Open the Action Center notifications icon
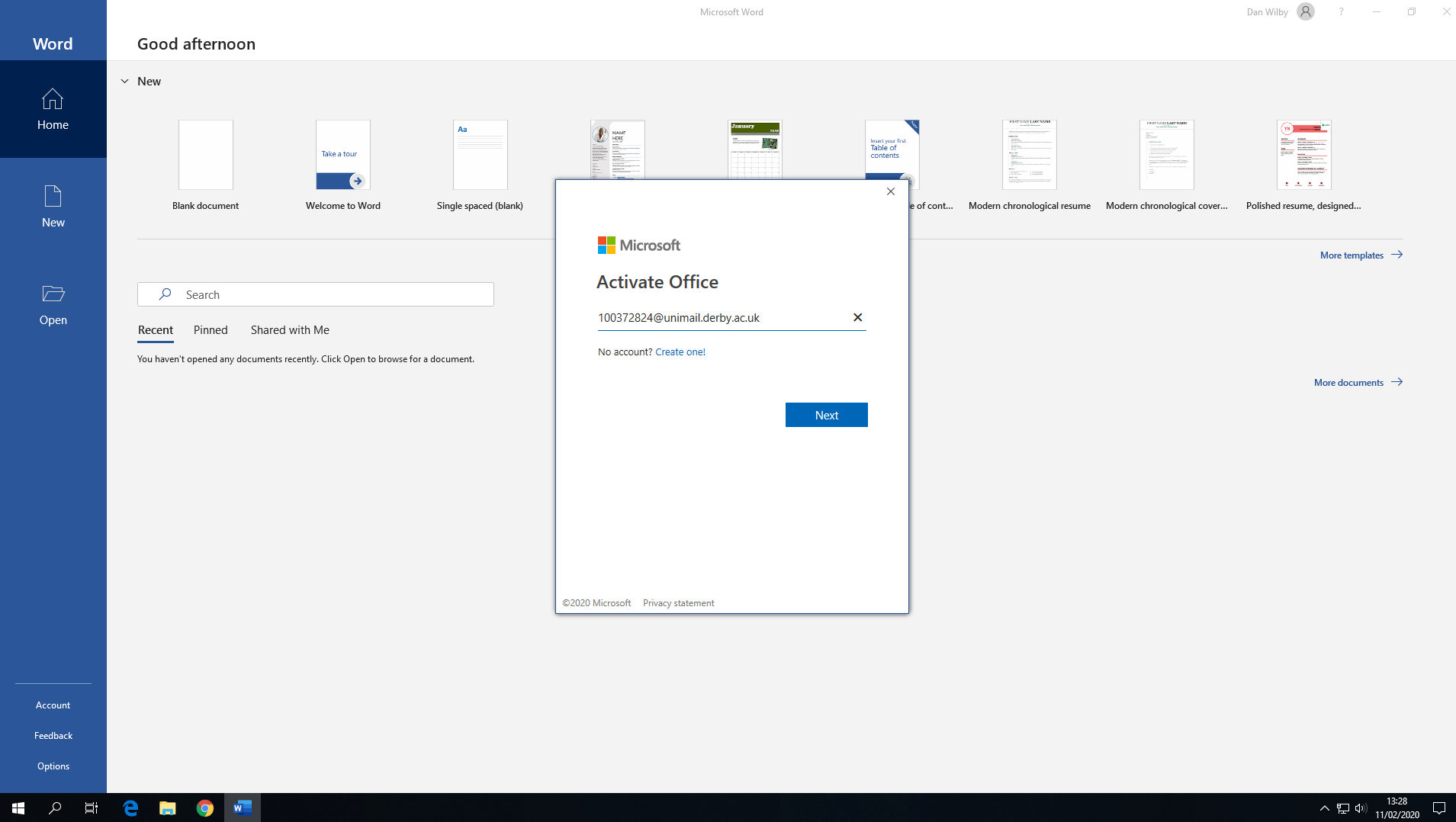The image size is (1456, 822). point(1438,808)
